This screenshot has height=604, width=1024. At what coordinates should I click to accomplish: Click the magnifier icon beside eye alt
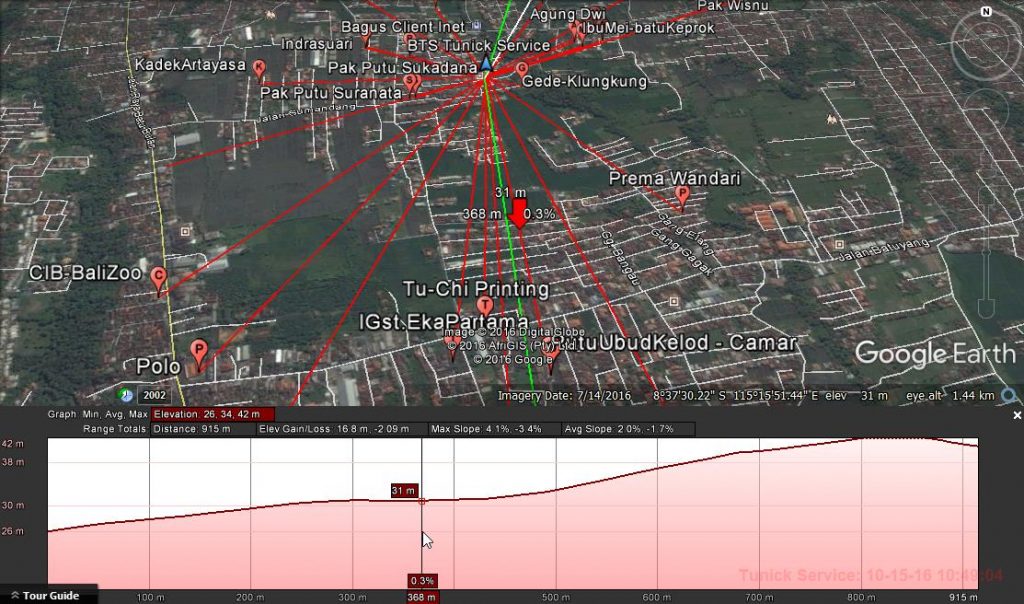click(x=1009, y=395)
